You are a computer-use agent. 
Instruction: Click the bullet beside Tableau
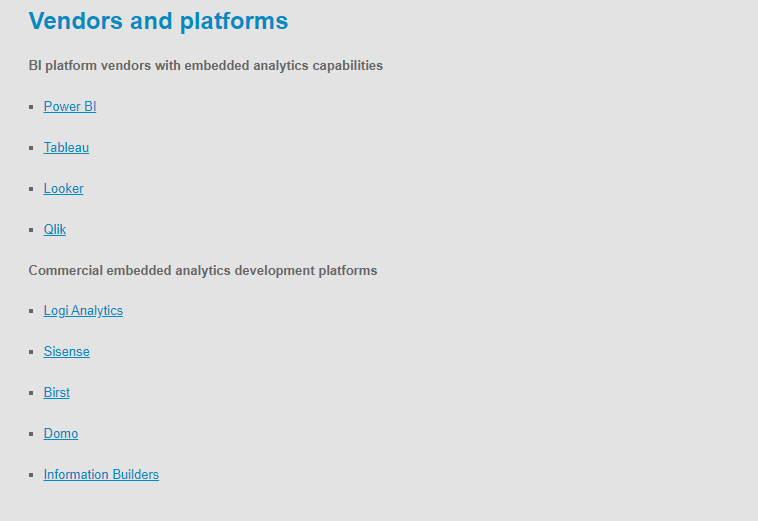point(31,148)
